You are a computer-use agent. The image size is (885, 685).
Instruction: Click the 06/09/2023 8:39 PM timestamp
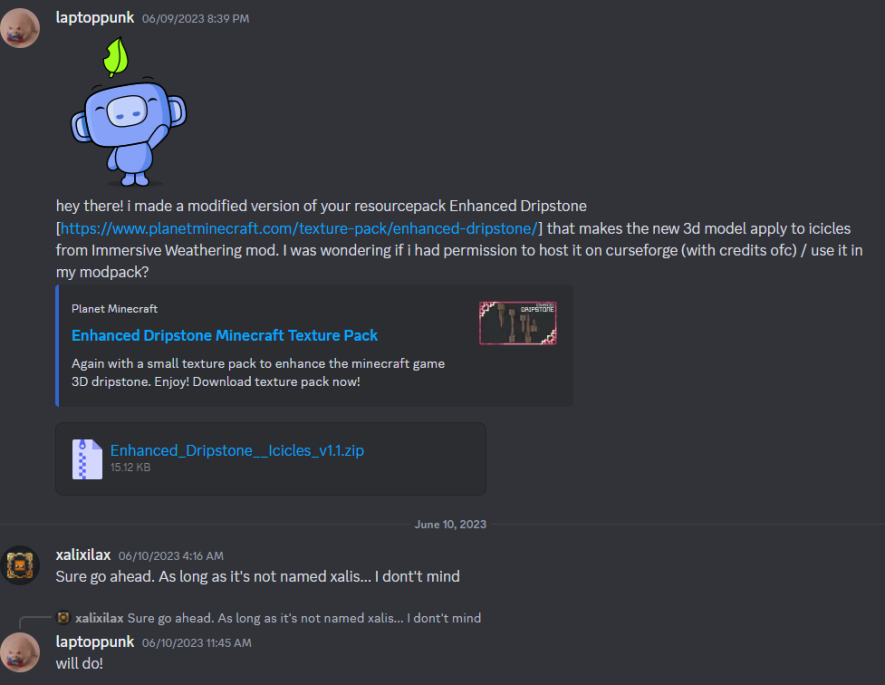coord(195,19)
